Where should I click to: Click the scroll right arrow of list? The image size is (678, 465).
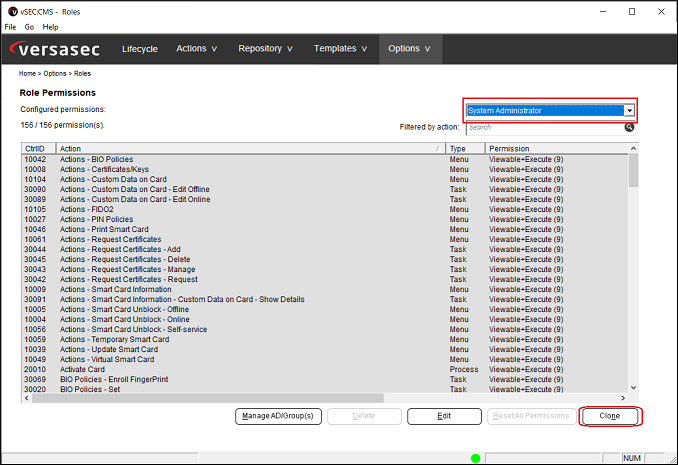pos(623,398)
